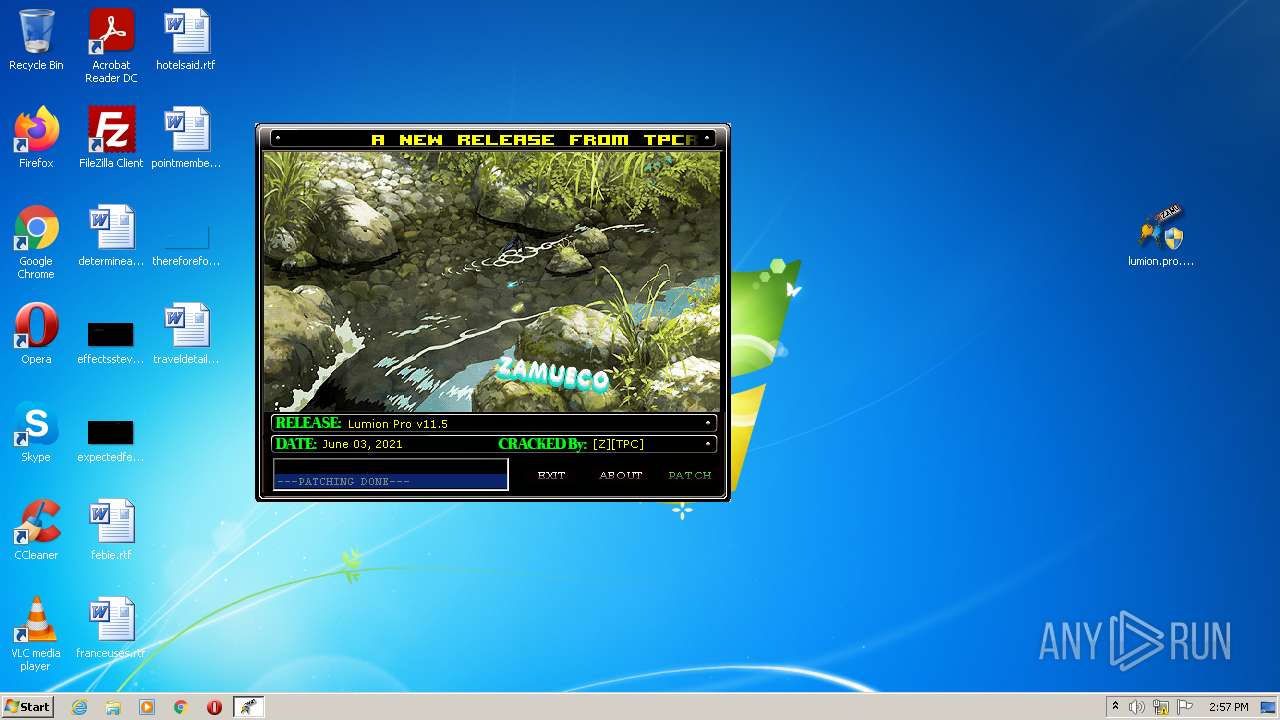Open the Recycle Bin desktop icon
The width and height of the screenshot is (1280, 720).
pyautogui.click(x=36, y=40)
